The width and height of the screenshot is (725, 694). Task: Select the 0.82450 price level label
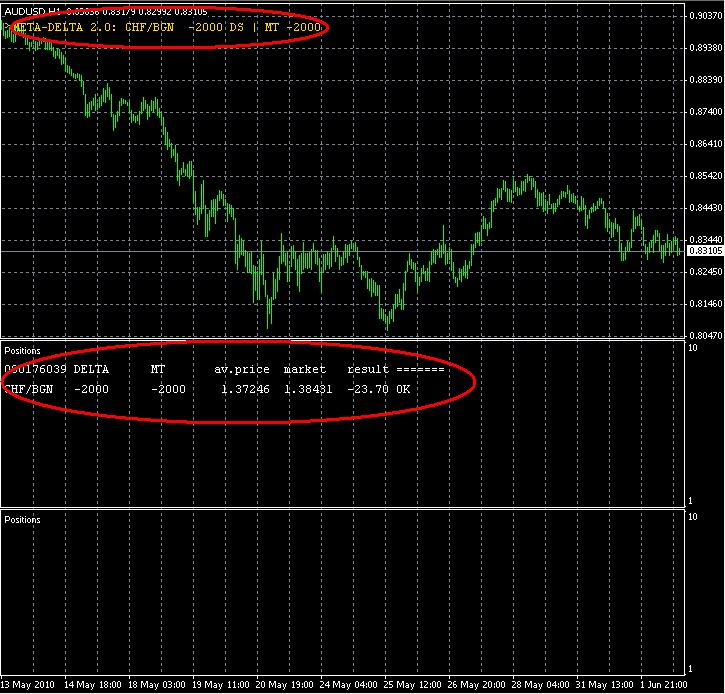click(705, 271)
